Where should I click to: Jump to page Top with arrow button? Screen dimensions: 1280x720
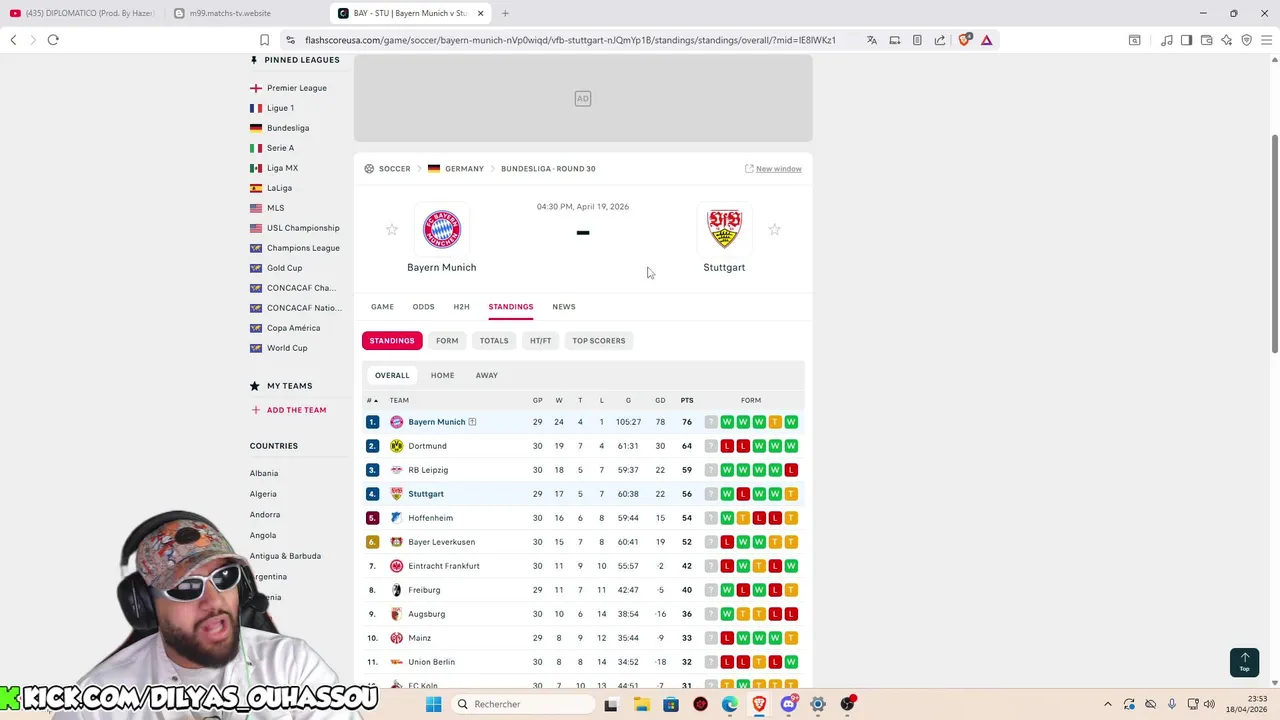(1244, 662)
